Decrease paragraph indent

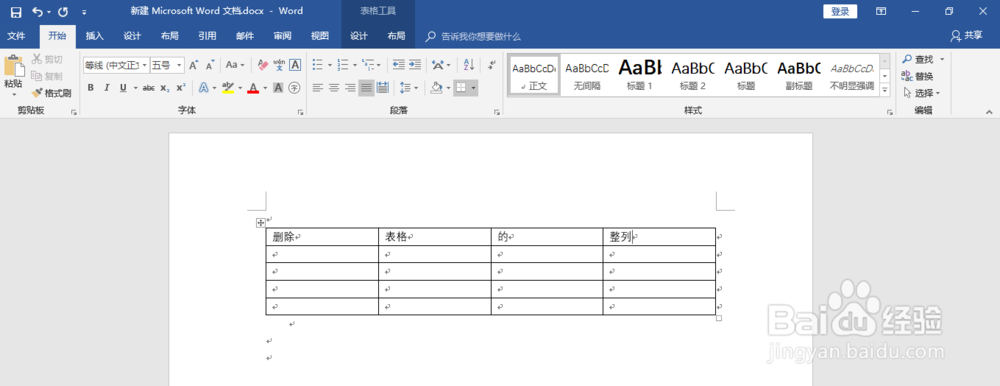pos(399,65)
